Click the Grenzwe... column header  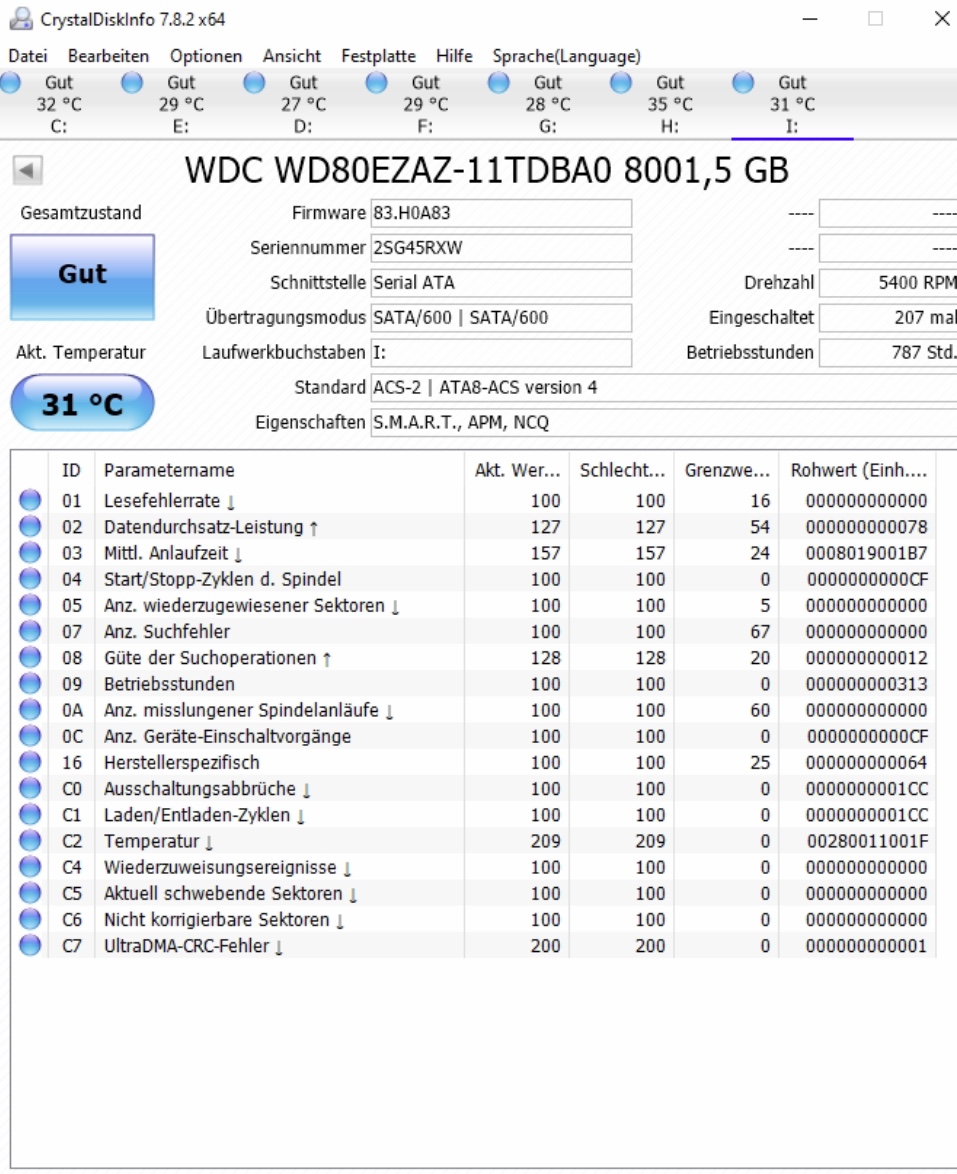tap(727, 470)
